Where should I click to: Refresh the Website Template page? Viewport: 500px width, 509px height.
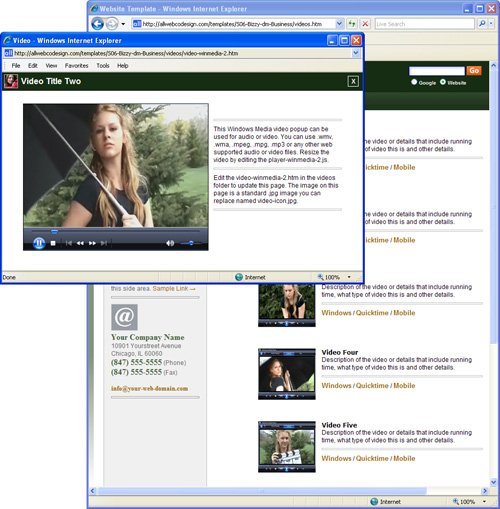(352, 24)
